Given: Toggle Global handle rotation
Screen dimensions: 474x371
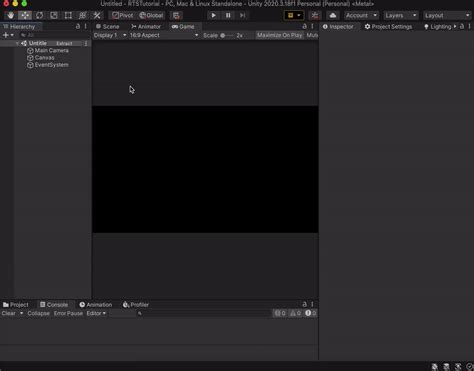Looking at the screenshot, I should point(151,15).
